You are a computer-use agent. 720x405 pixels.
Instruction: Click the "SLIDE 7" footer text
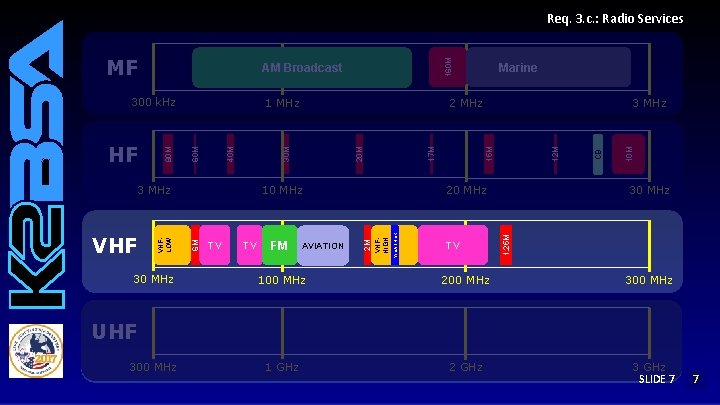[657, 379]
